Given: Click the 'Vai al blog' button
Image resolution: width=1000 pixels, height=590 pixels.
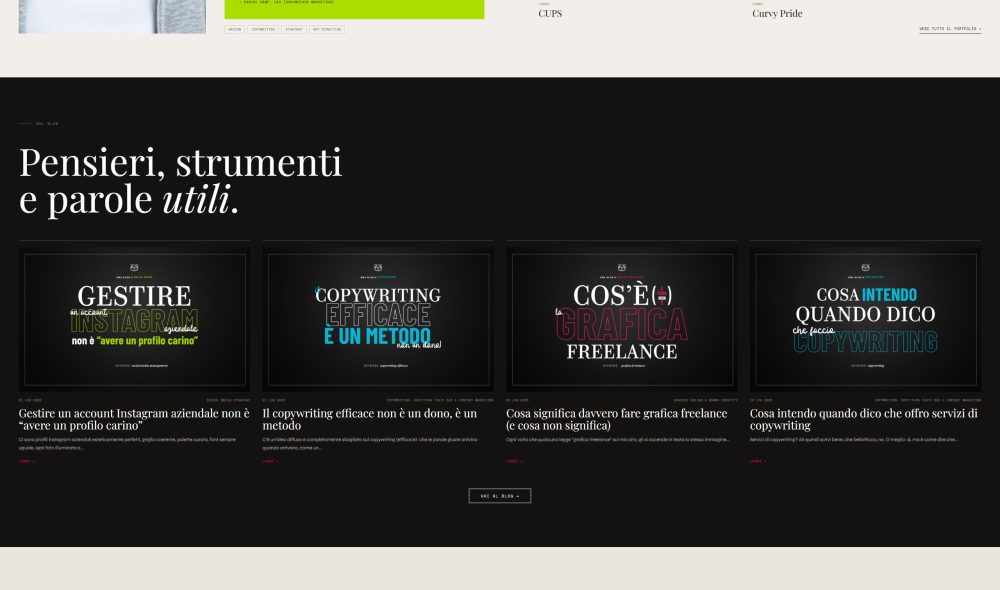Looking at the screenshot, I should click(499, 496).
